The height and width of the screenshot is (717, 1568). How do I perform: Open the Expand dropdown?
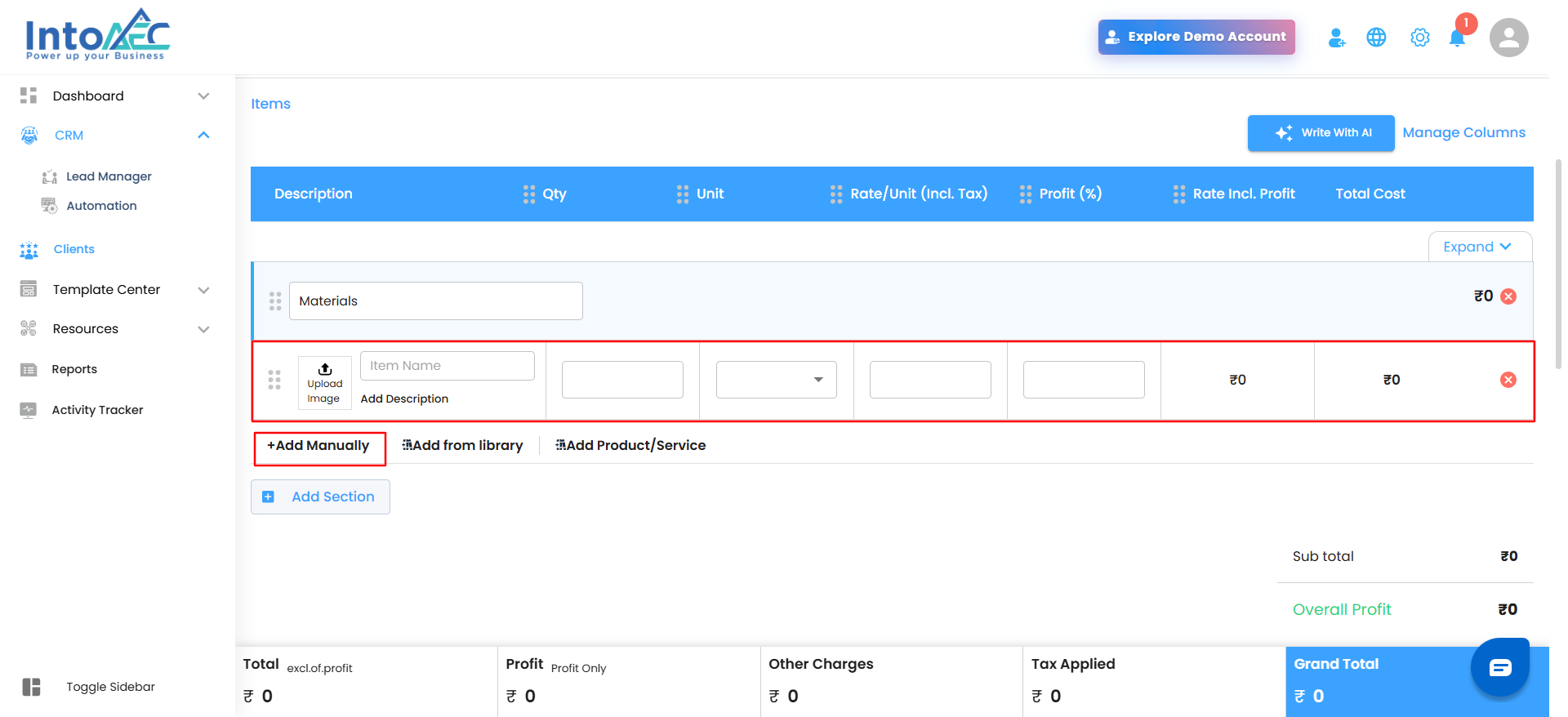pyautogui.click(x=1480, y=247)
